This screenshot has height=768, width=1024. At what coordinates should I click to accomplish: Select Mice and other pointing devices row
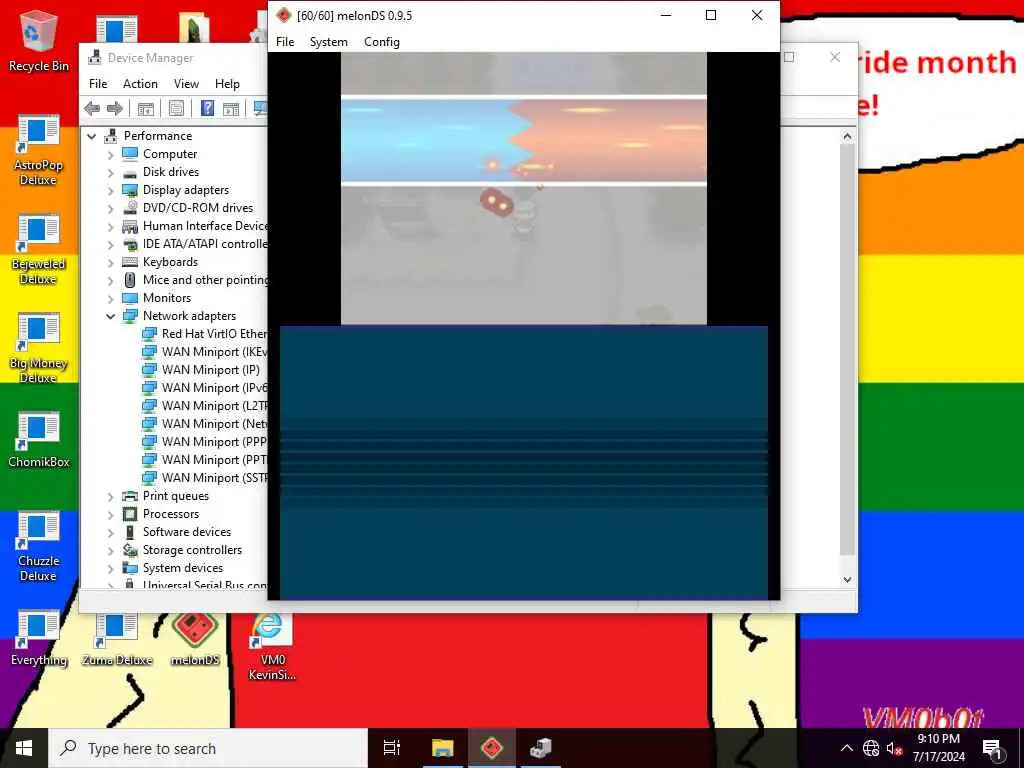pos(195,280)
